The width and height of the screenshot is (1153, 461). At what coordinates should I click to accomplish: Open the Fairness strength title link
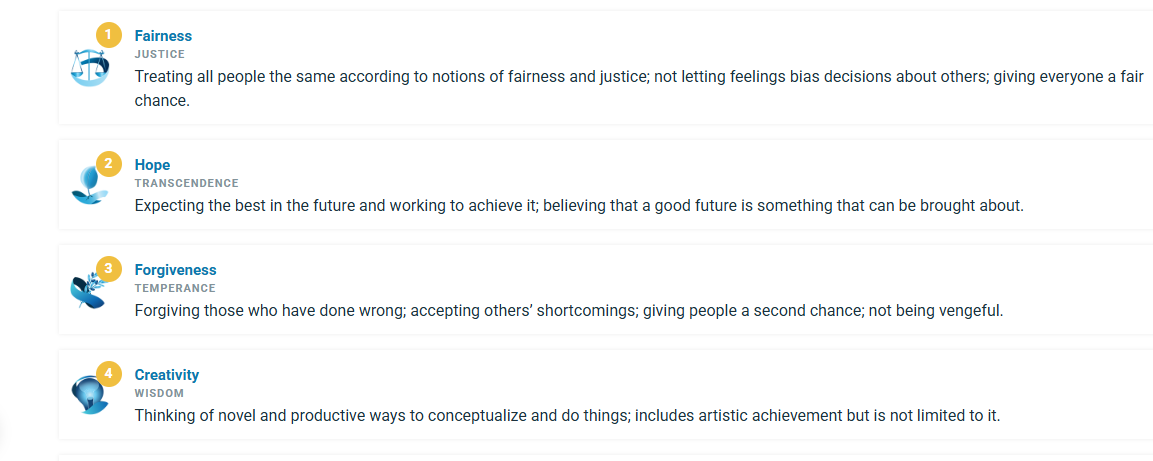[163, 36]
